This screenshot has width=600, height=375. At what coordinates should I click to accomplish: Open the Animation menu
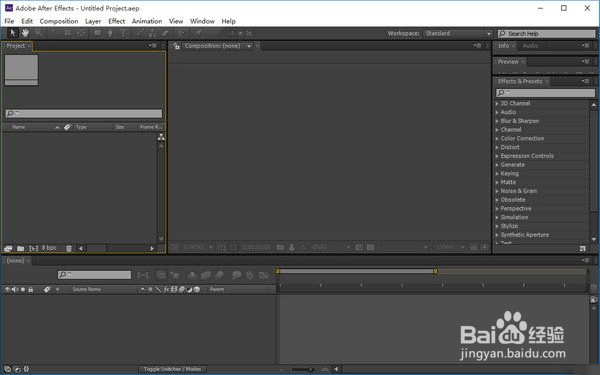point(147,21)
